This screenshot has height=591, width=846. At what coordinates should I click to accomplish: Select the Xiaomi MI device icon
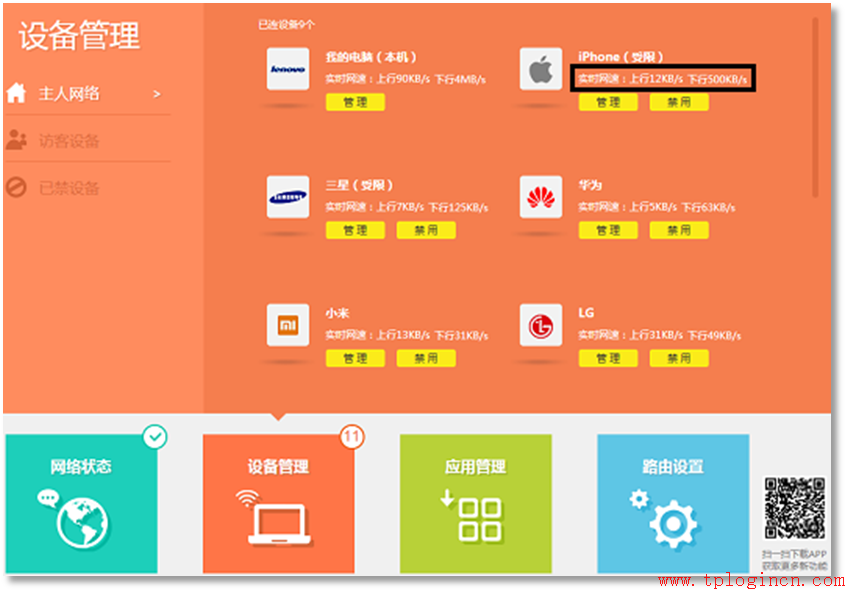[288, 325]
